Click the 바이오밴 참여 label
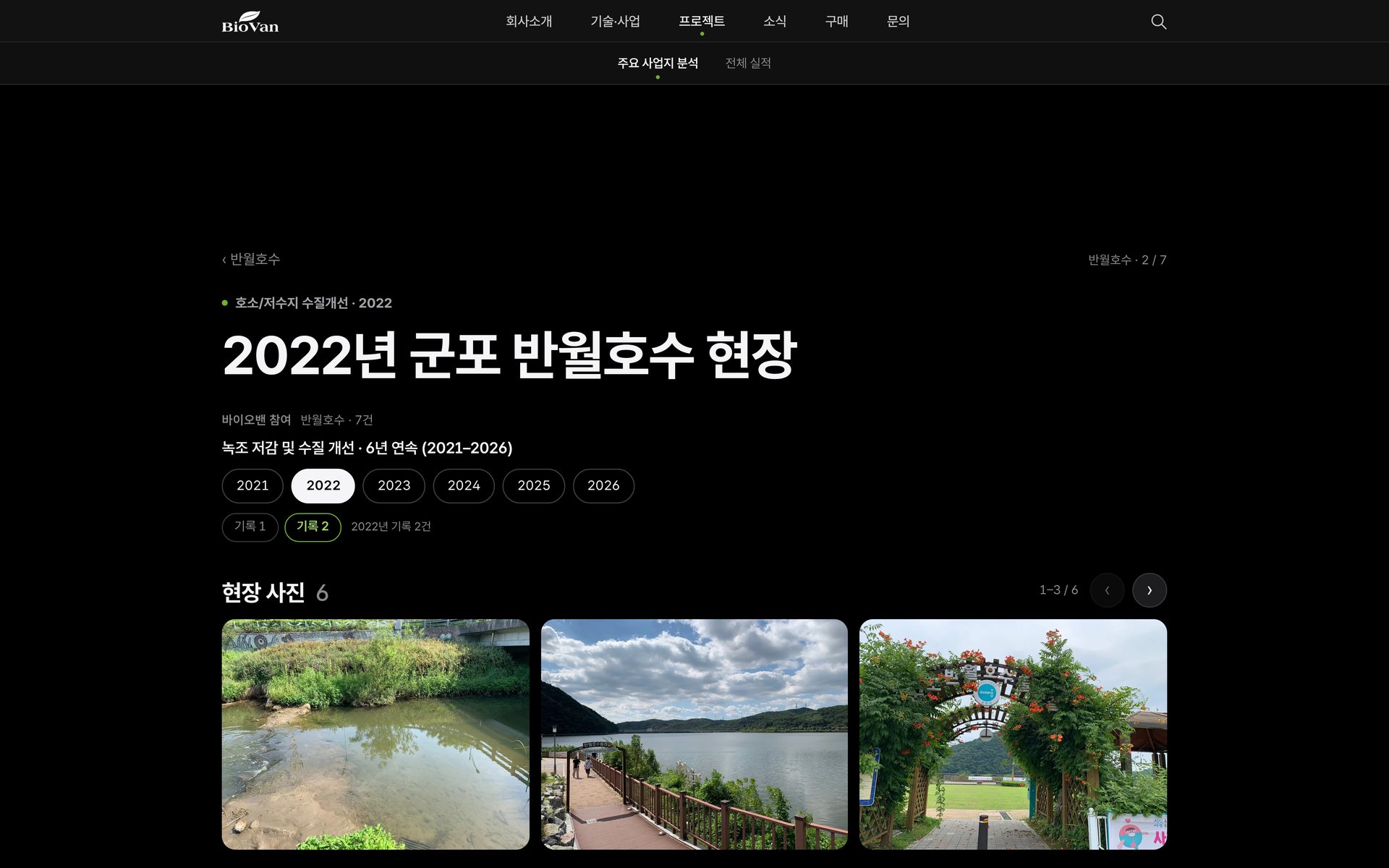The width and height of the screenshot is (1389, 868). [256, 420]
